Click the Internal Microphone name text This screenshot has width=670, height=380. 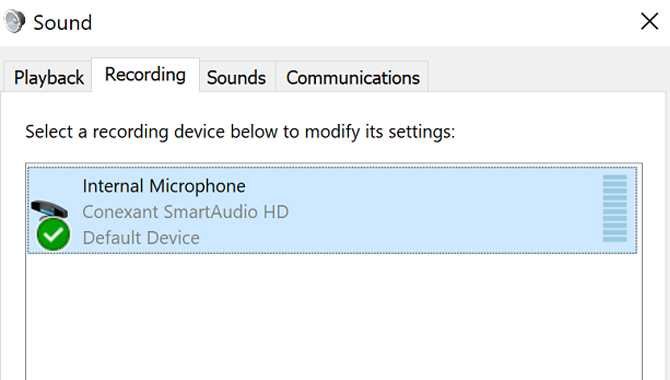click(164, 186)
